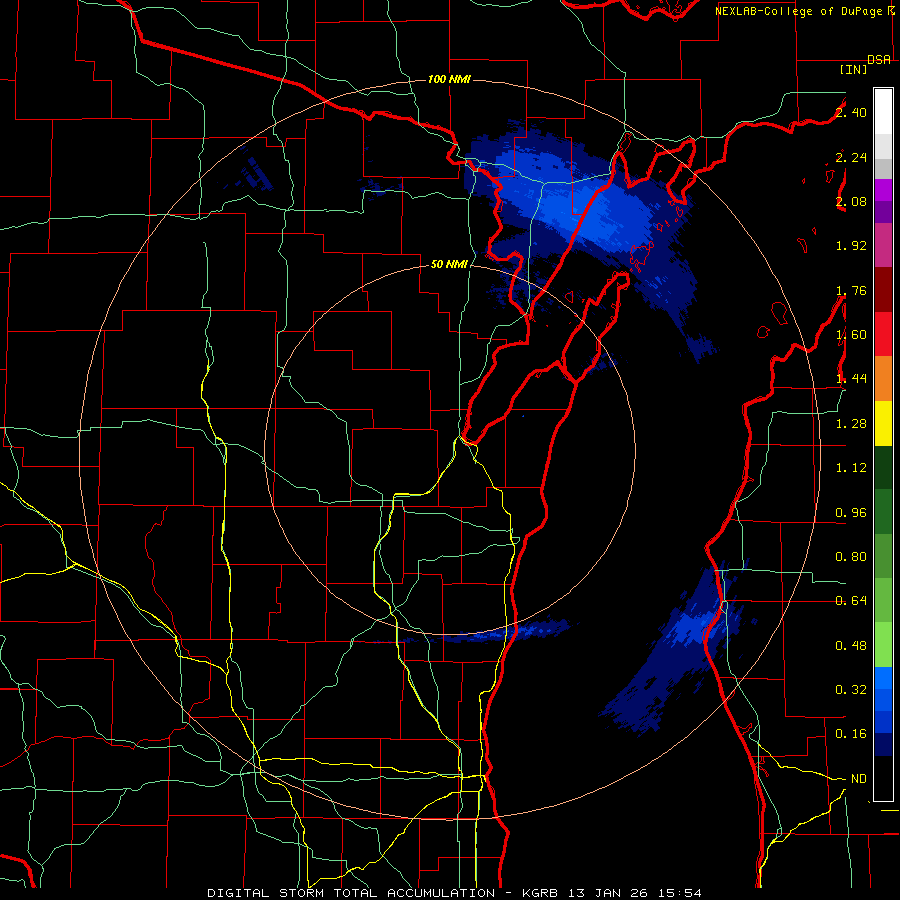900x900 pixels.
Task: Pick the dark red legend swatch
Action: (883, 290)
